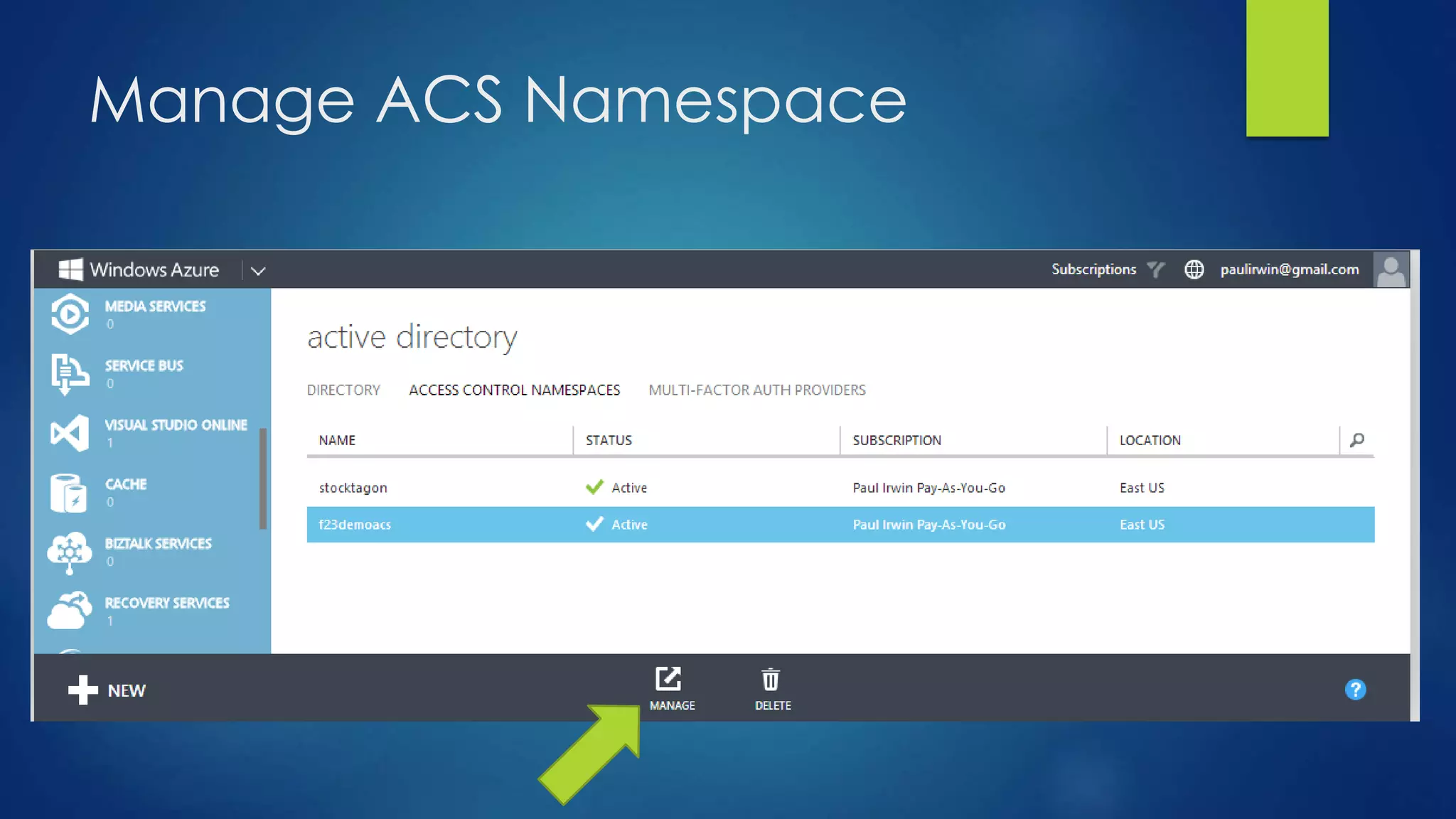Open paulirwin@gmail.com account menu
Image resolution: width=1456 pixels, height=819 pixels.
click(1289, 269)
